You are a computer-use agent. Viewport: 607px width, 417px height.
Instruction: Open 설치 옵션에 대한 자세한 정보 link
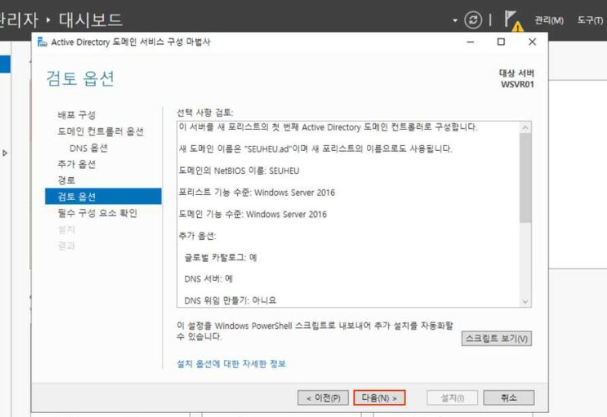231,364
